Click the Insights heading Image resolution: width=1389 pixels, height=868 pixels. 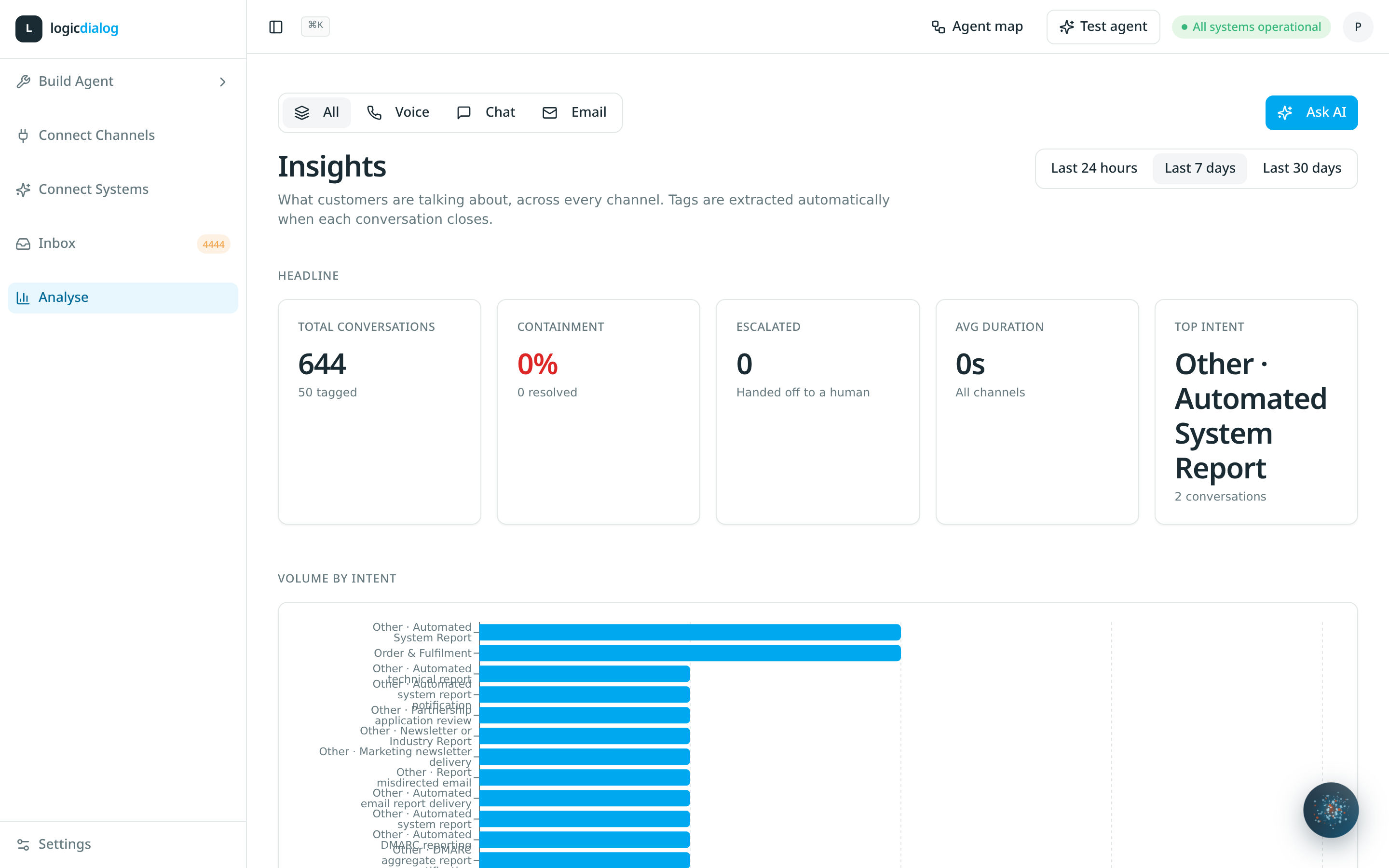tap(332, 166)
